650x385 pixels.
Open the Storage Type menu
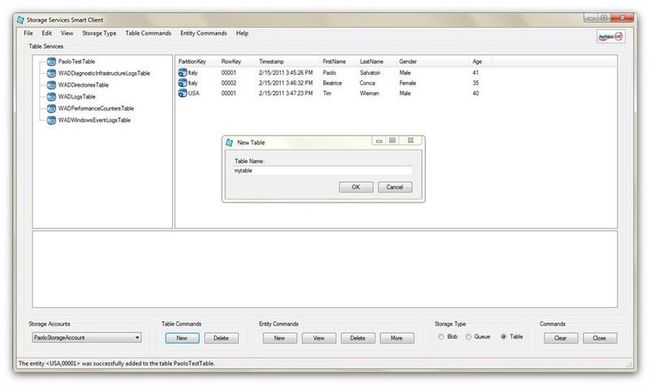pyautogui.click(x=99, y=33)
